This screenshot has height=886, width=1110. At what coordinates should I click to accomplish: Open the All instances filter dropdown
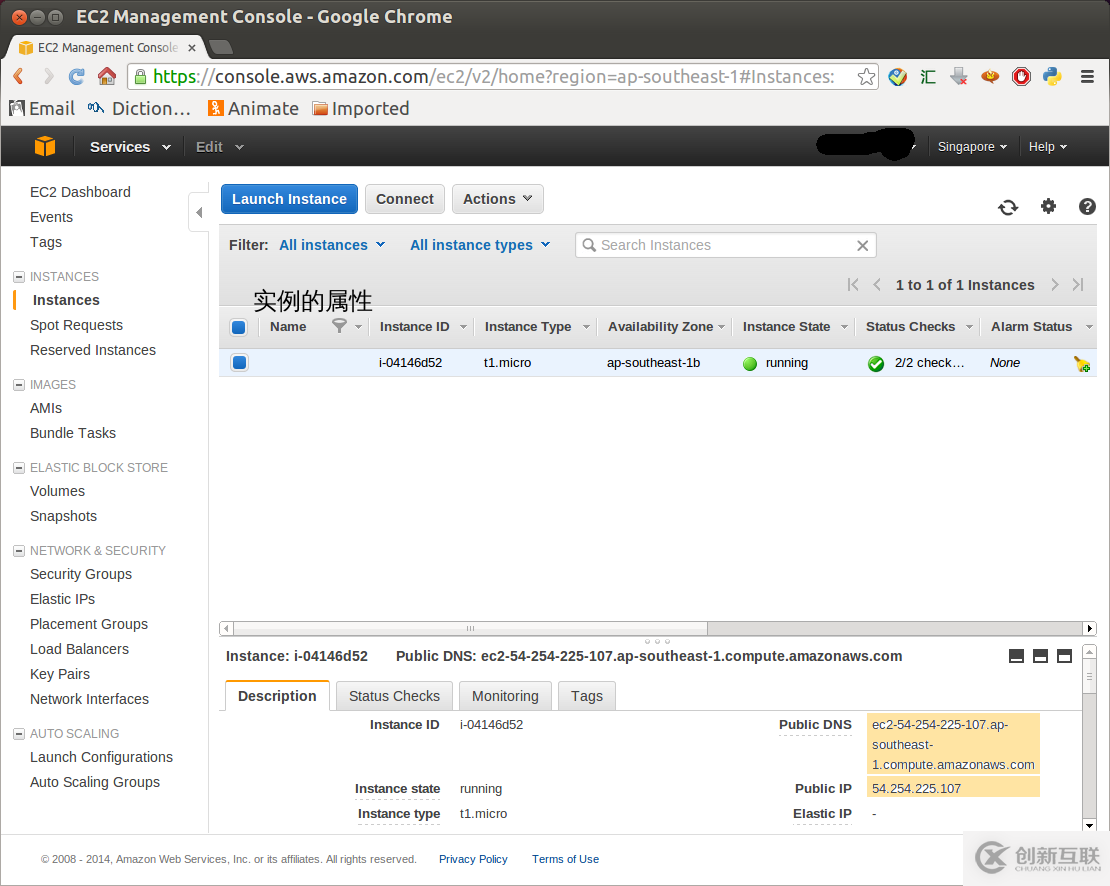[x=332, y=245]
